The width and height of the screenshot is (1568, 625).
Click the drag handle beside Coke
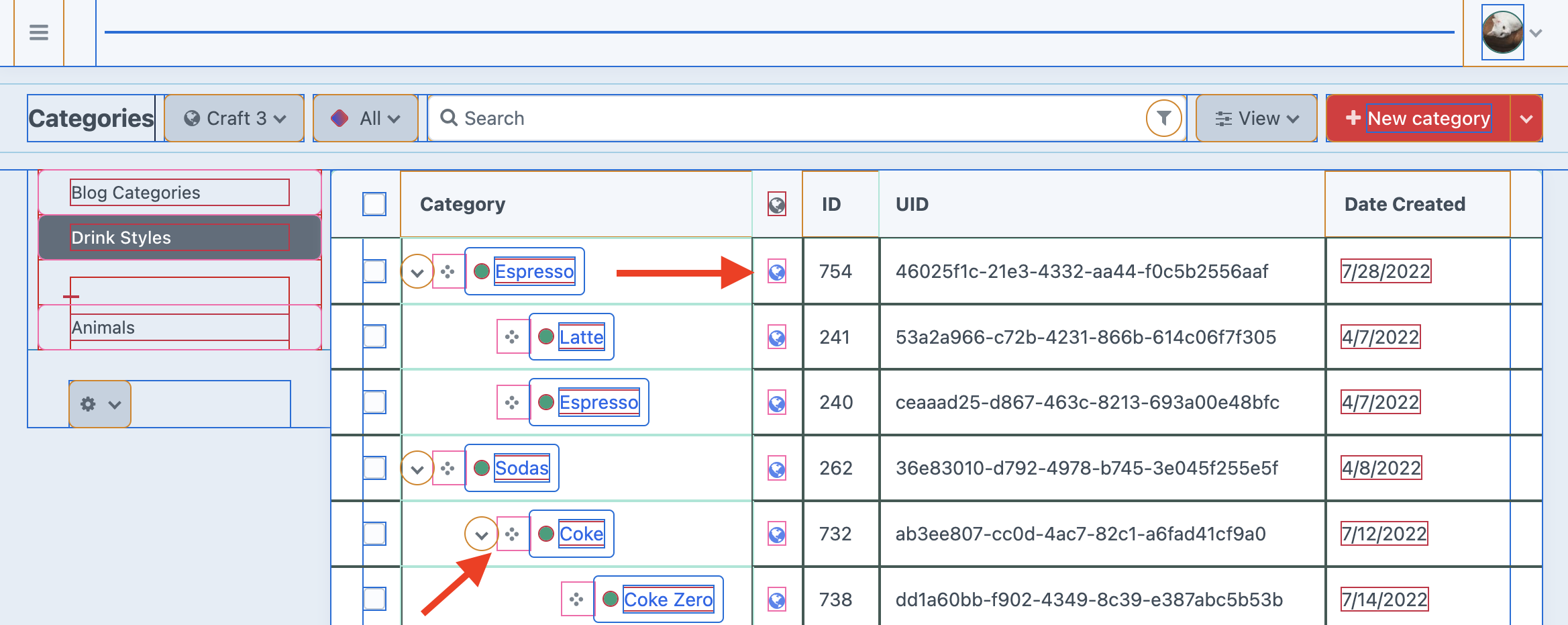click(513, 534)
